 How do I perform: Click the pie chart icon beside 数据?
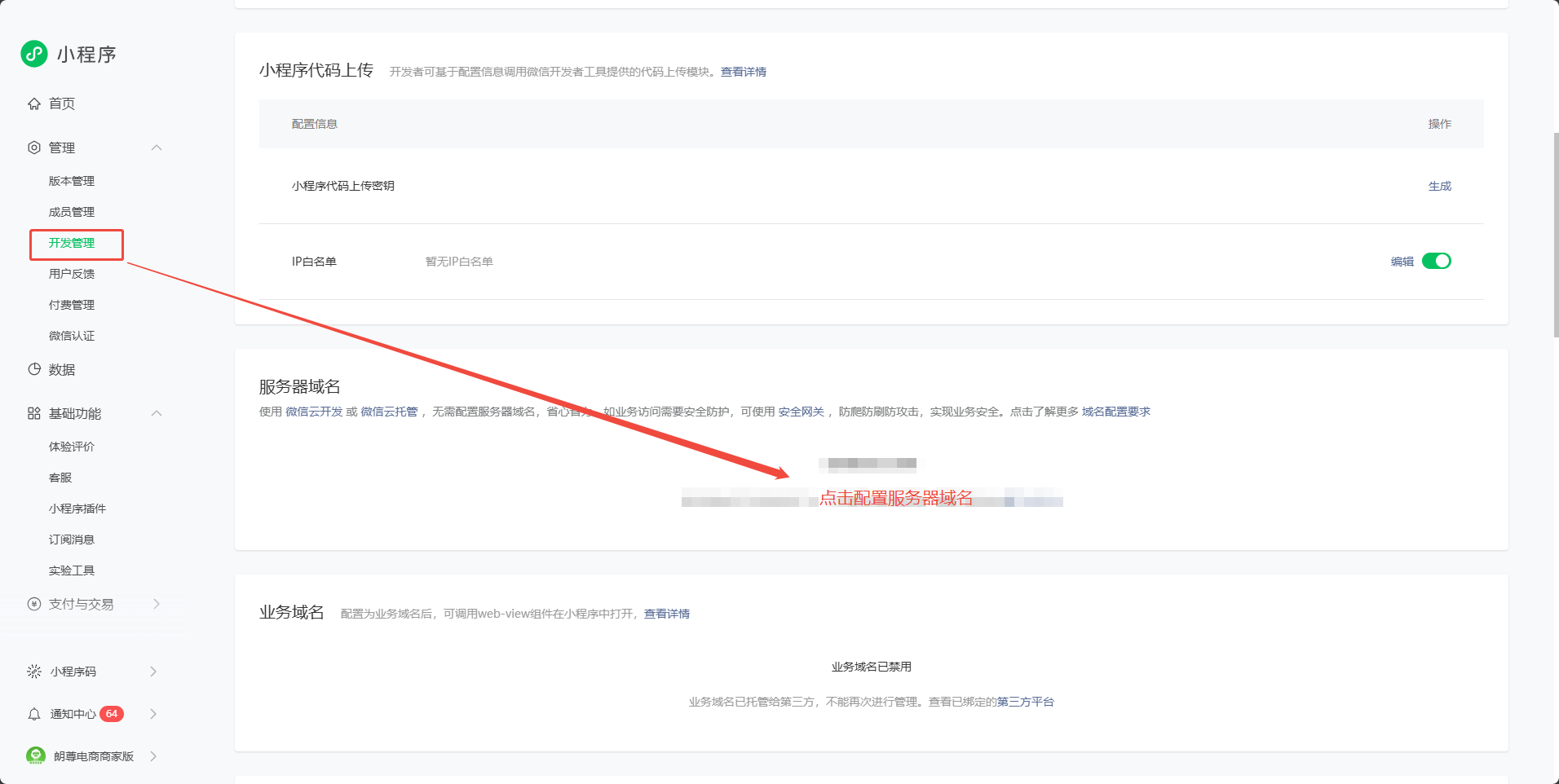point(34,369)
